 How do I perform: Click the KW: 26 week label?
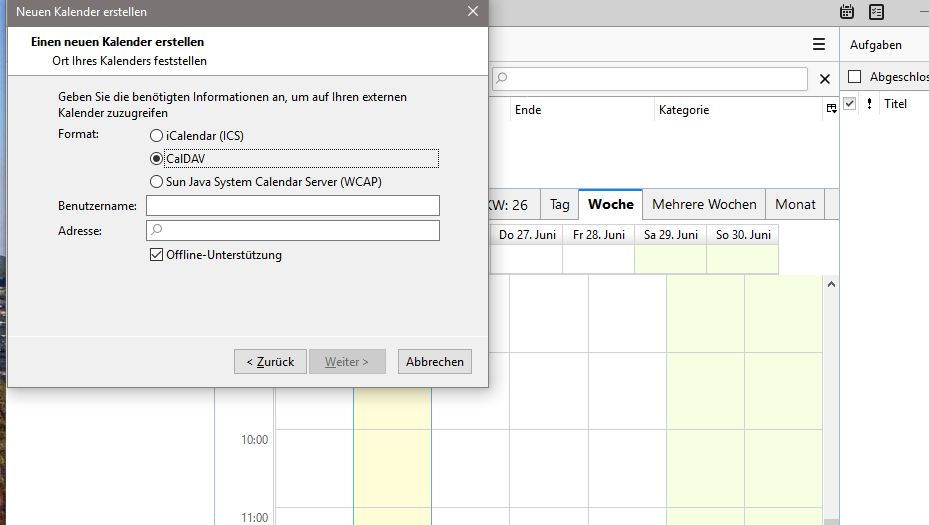507,205
